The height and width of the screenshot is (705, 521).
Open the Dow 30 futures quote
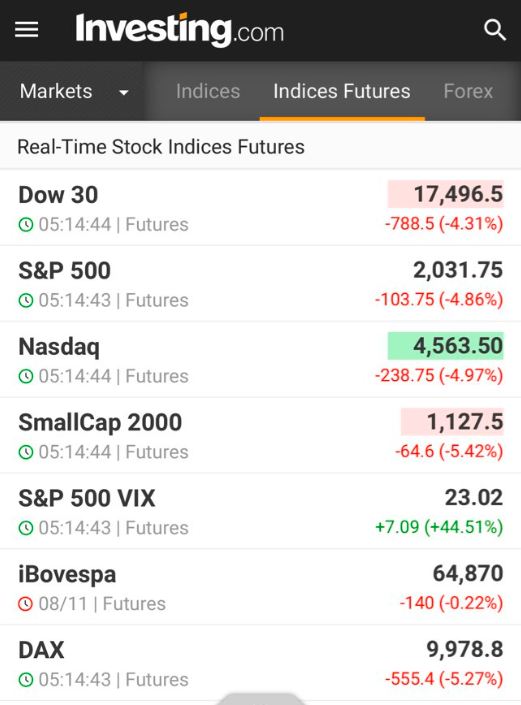[261, 208]
